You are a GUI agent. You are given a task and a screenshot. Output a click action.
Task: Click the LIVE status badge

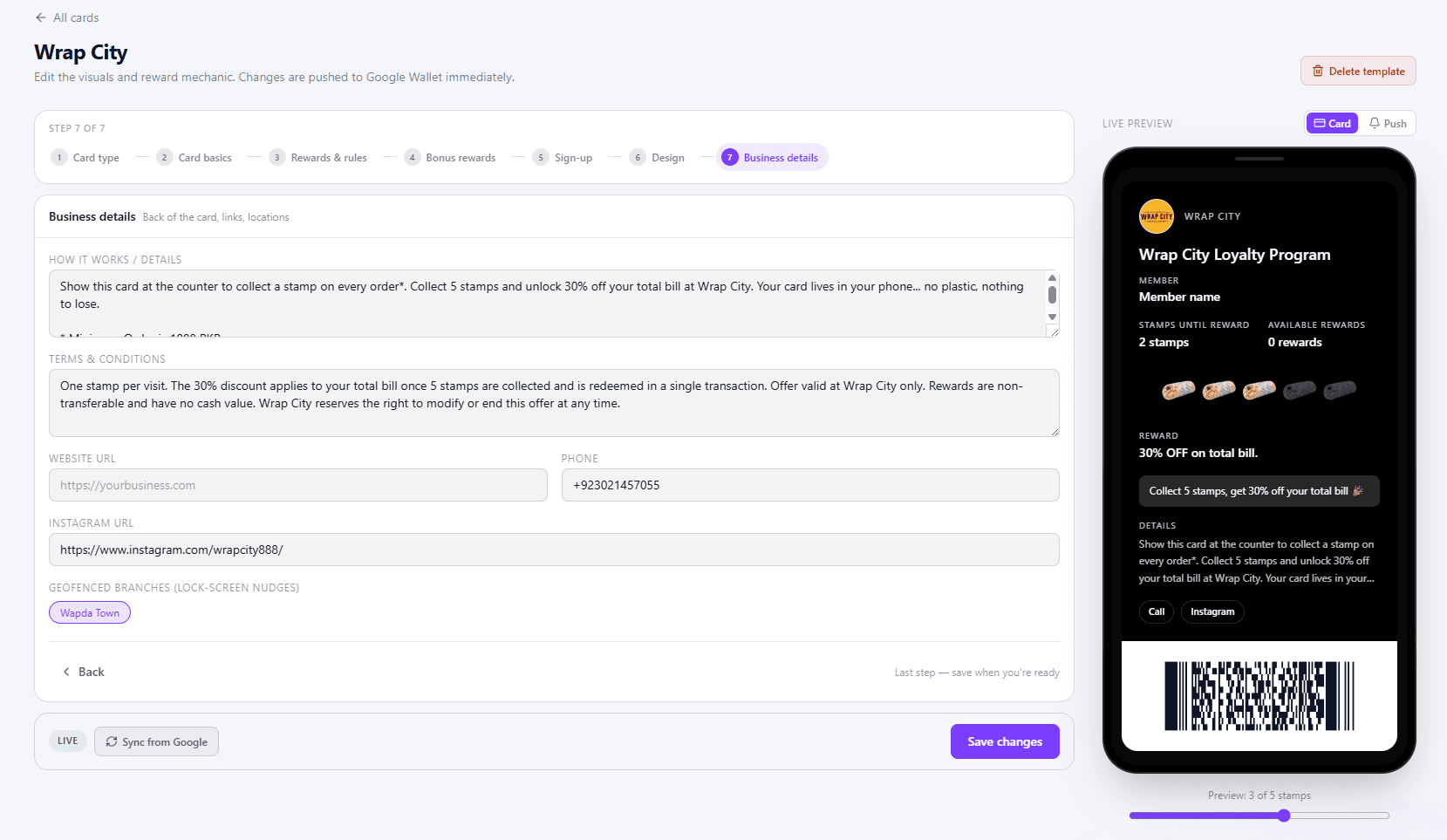(68, 741)
